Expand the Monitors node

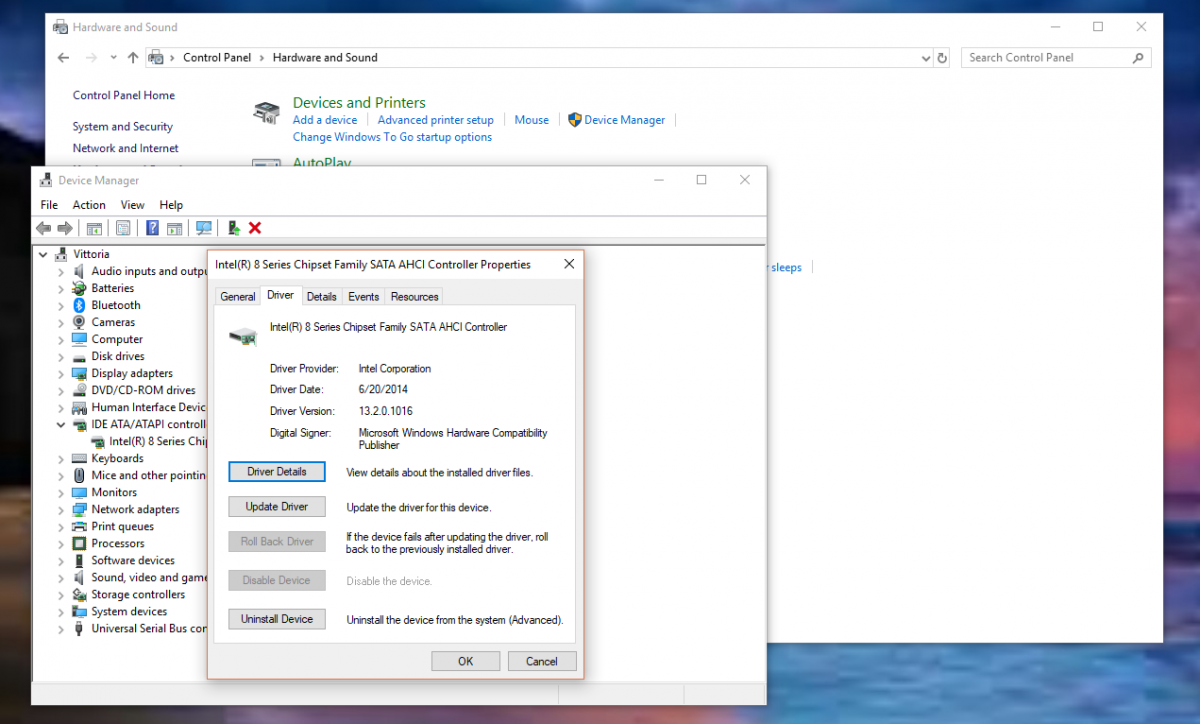(x=61, y=493)
